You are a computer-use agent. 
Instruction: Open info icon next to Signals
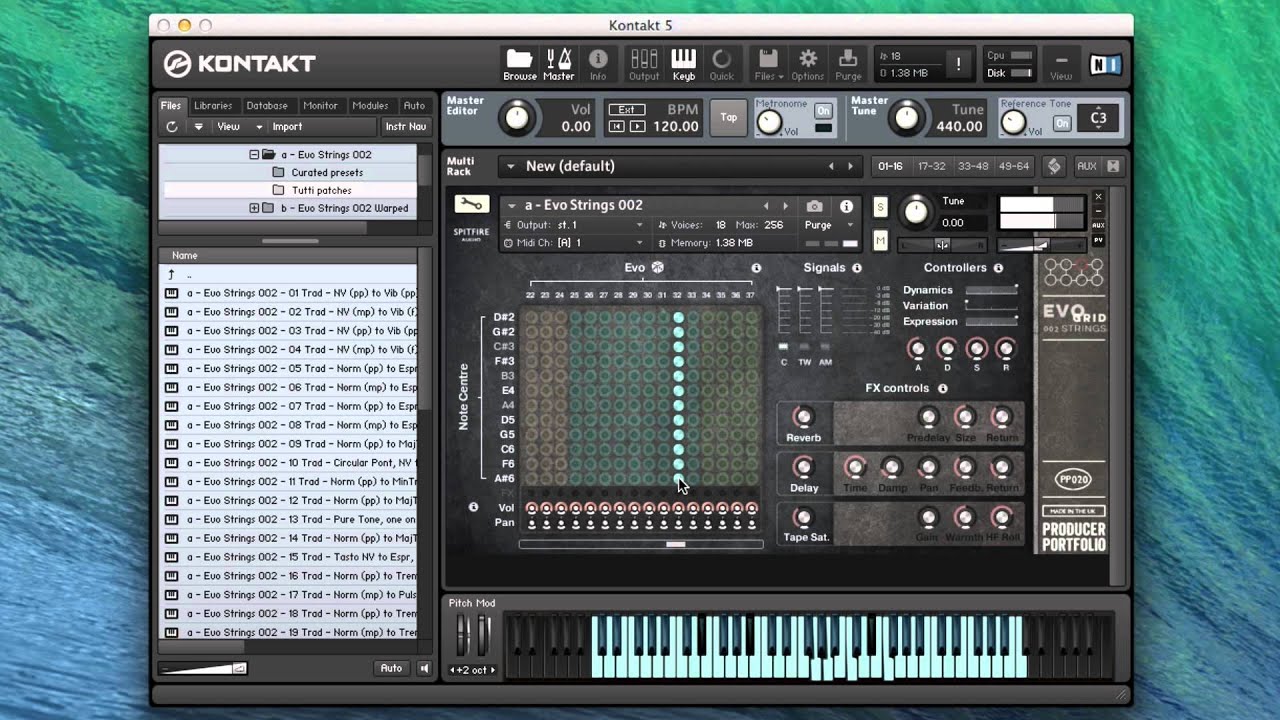[x=857, y=268]
